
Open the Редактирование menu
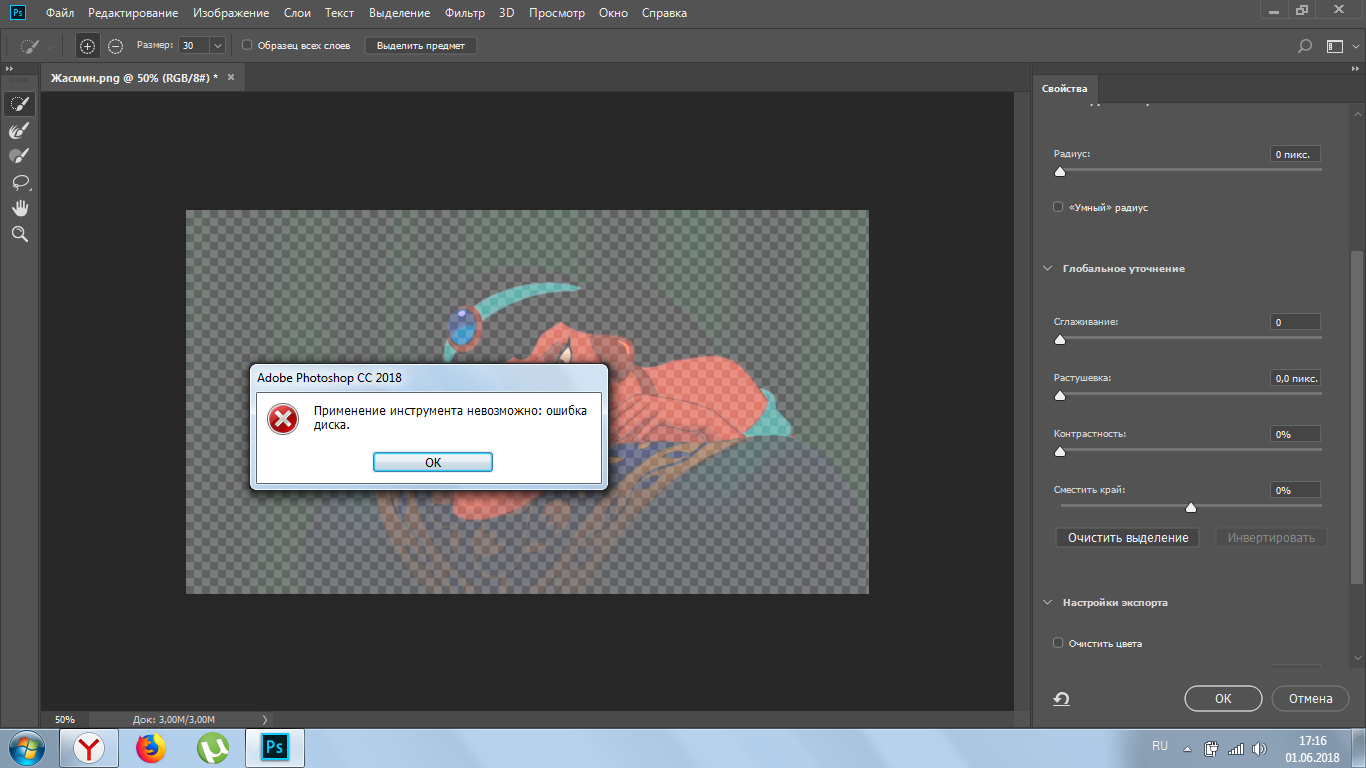click(x=133, y=13)
